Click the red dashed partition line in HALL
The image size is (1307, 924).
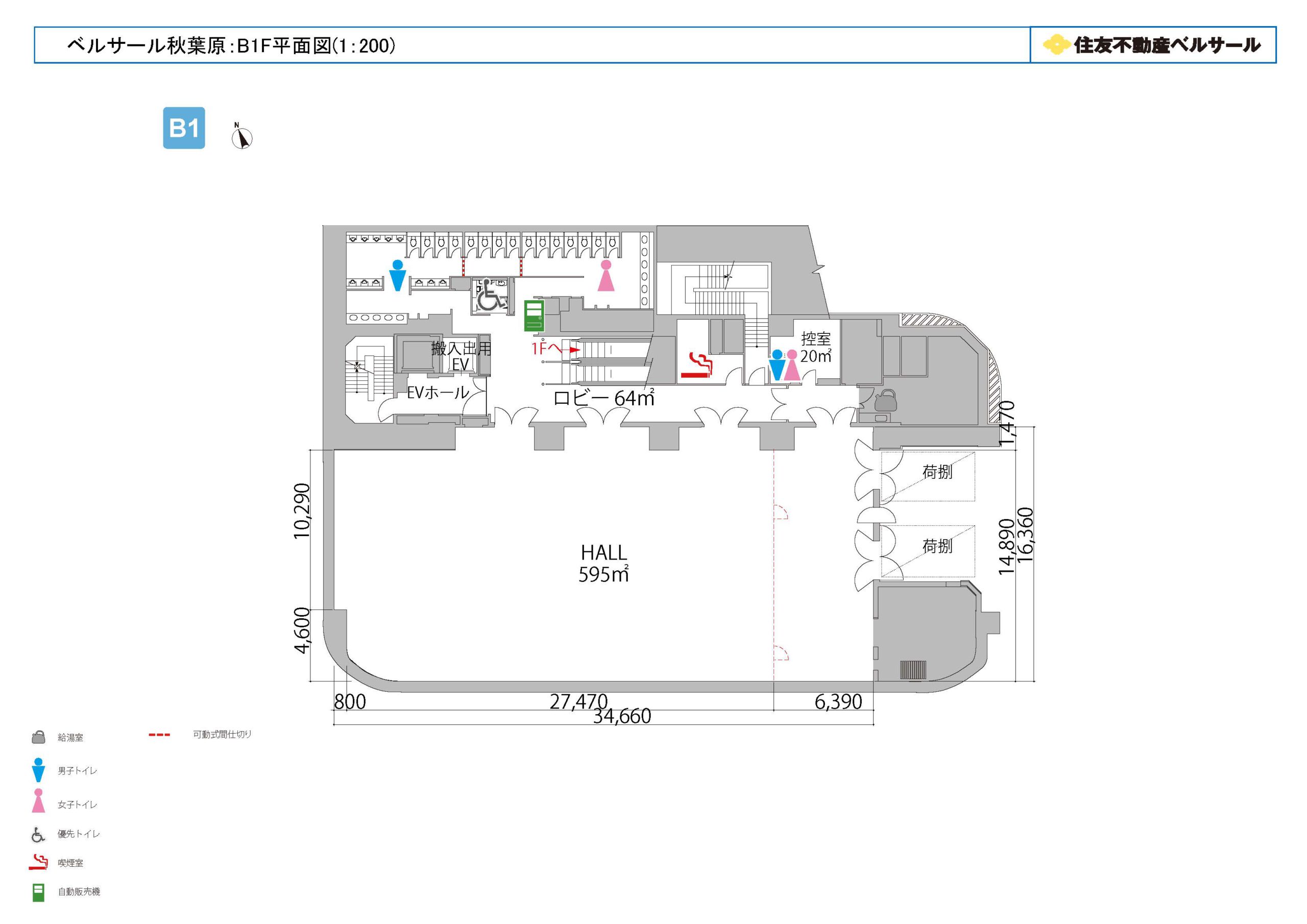click(x=773, y=565)
